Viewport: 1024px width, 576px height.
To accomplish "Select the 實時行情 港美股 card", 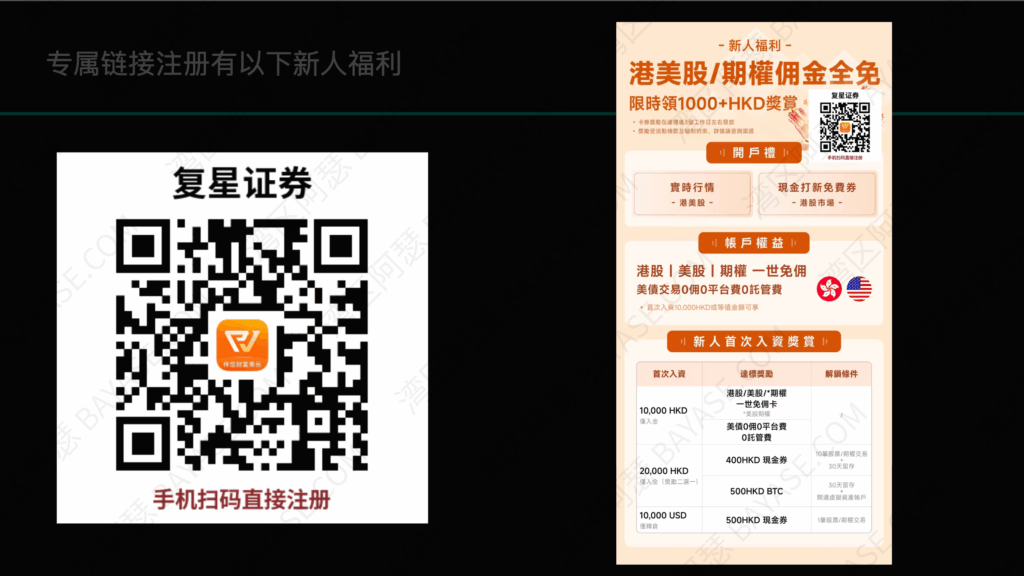I will coord(692,194).
